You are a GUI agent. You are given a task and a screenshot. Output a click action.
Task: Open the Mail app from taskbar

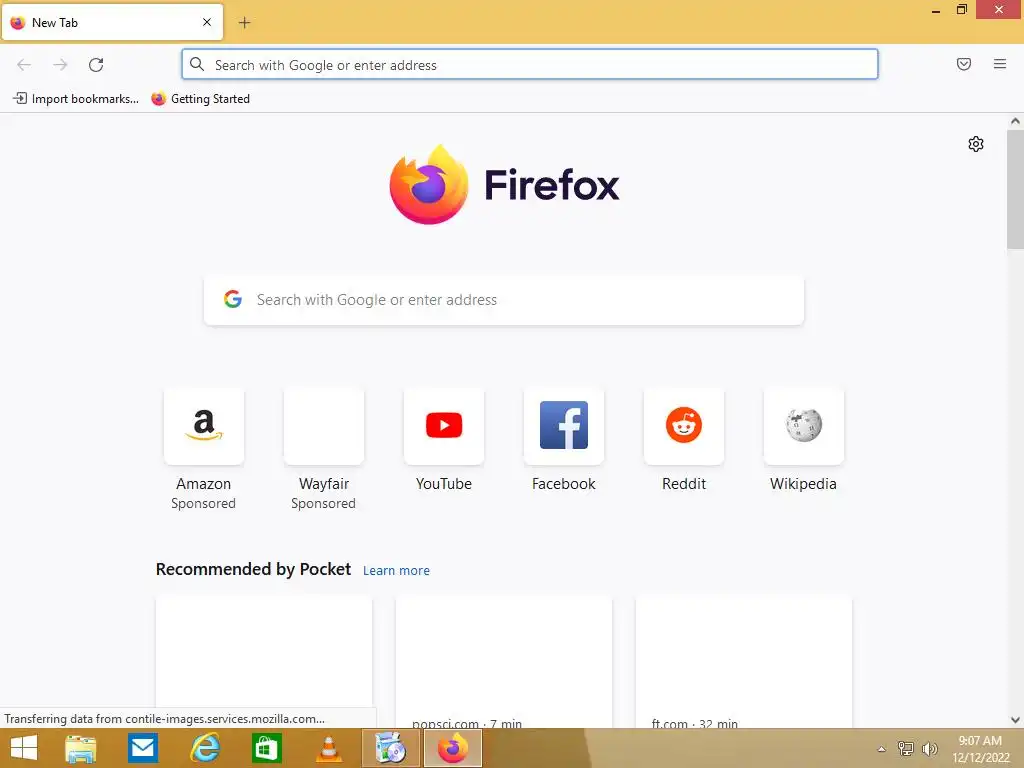coord(142,748)
